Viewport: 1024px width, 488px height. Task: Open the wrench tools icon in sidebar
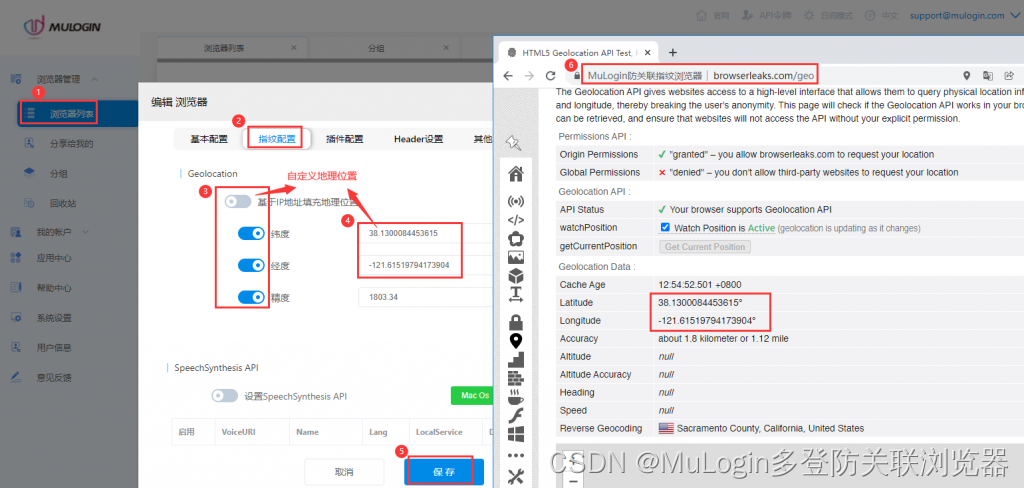[515, 476]
